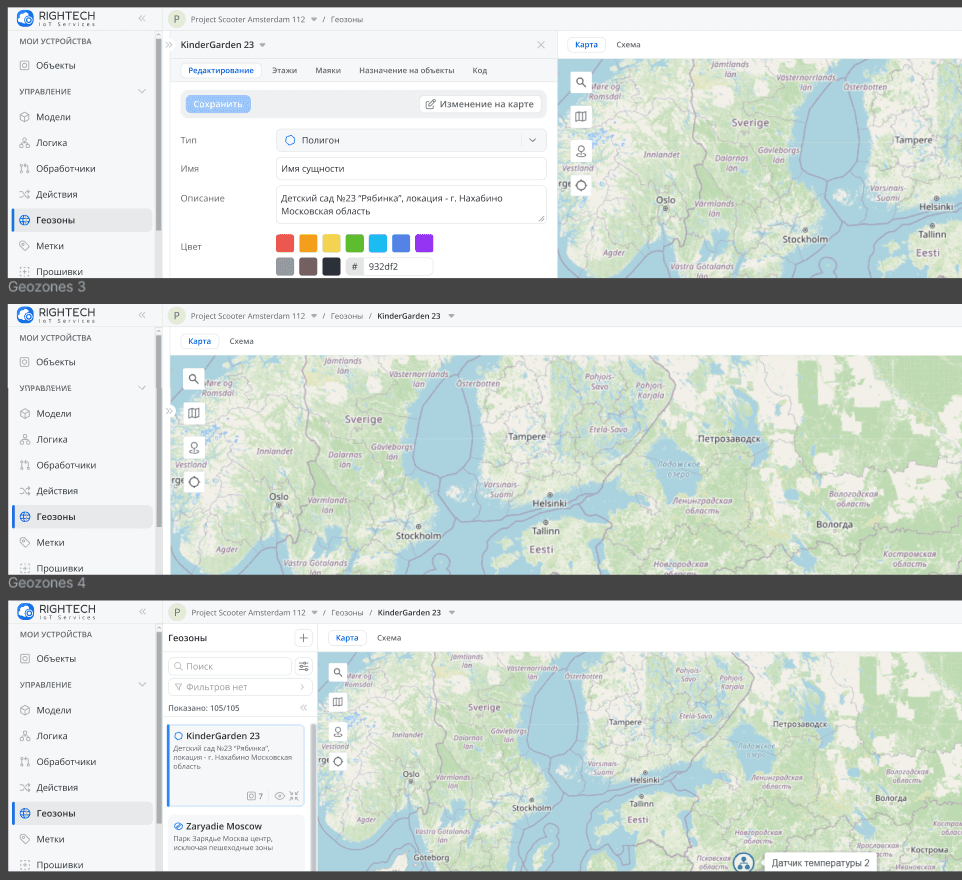Screen dimensions: 962x880
Task: Select the Zaryadie Moscow geozone card
Action: tap(236, 838)
